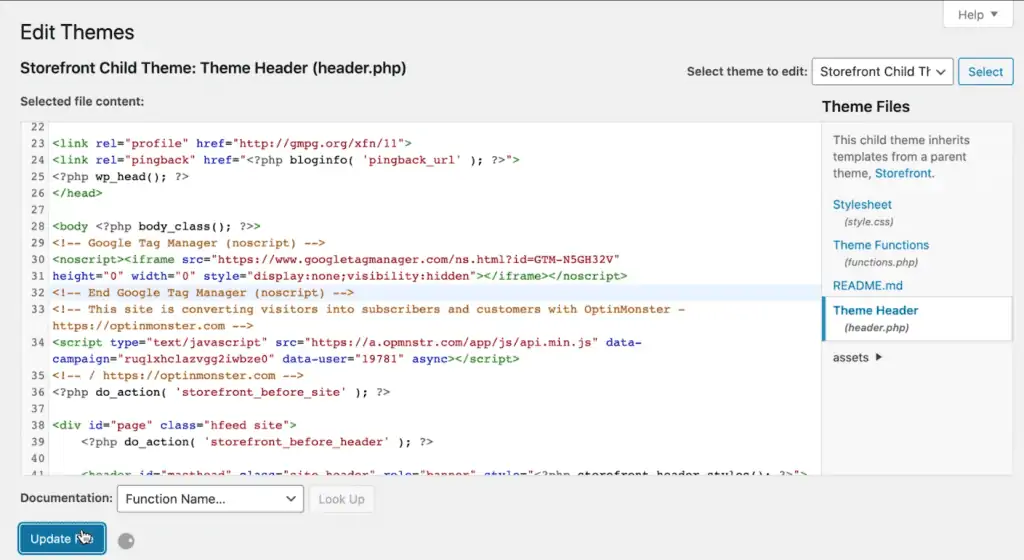The image size is (1024, 560).
Task: Click the Google Tag Manager noscript comment
Action: (188, 243)
